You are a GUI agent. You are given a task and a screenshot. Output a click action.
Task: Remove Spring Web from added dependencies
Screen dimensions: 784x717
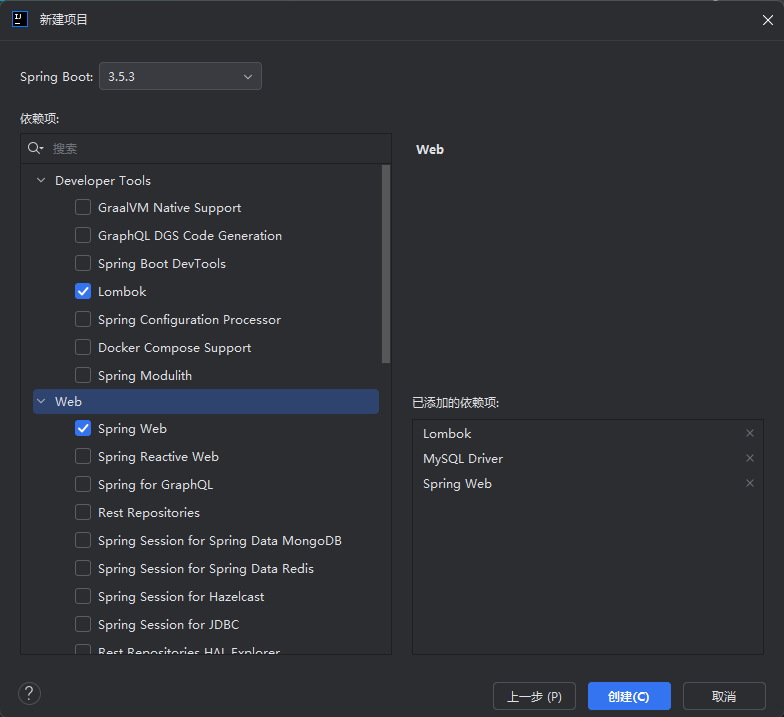click(x=750, y=483)
